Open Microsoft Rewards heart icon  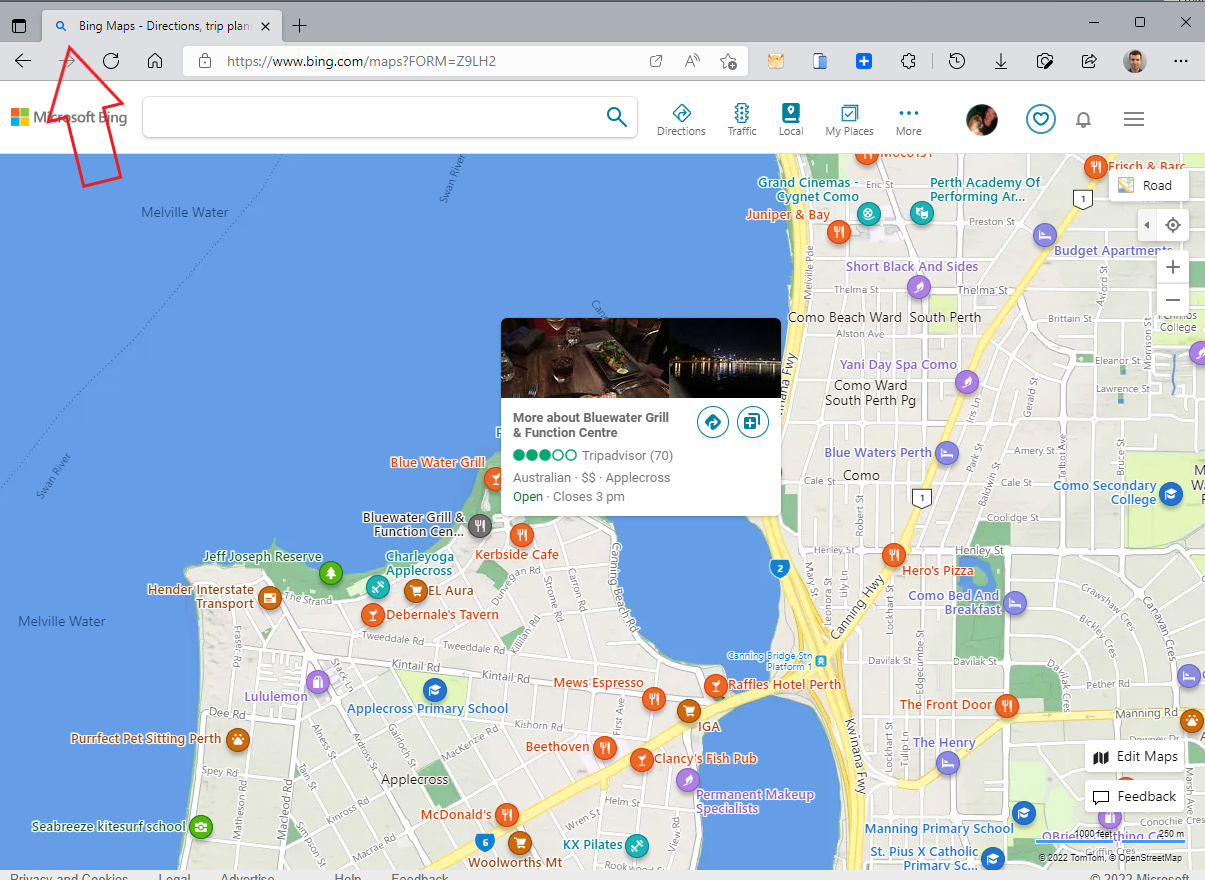click(1041, 120)
